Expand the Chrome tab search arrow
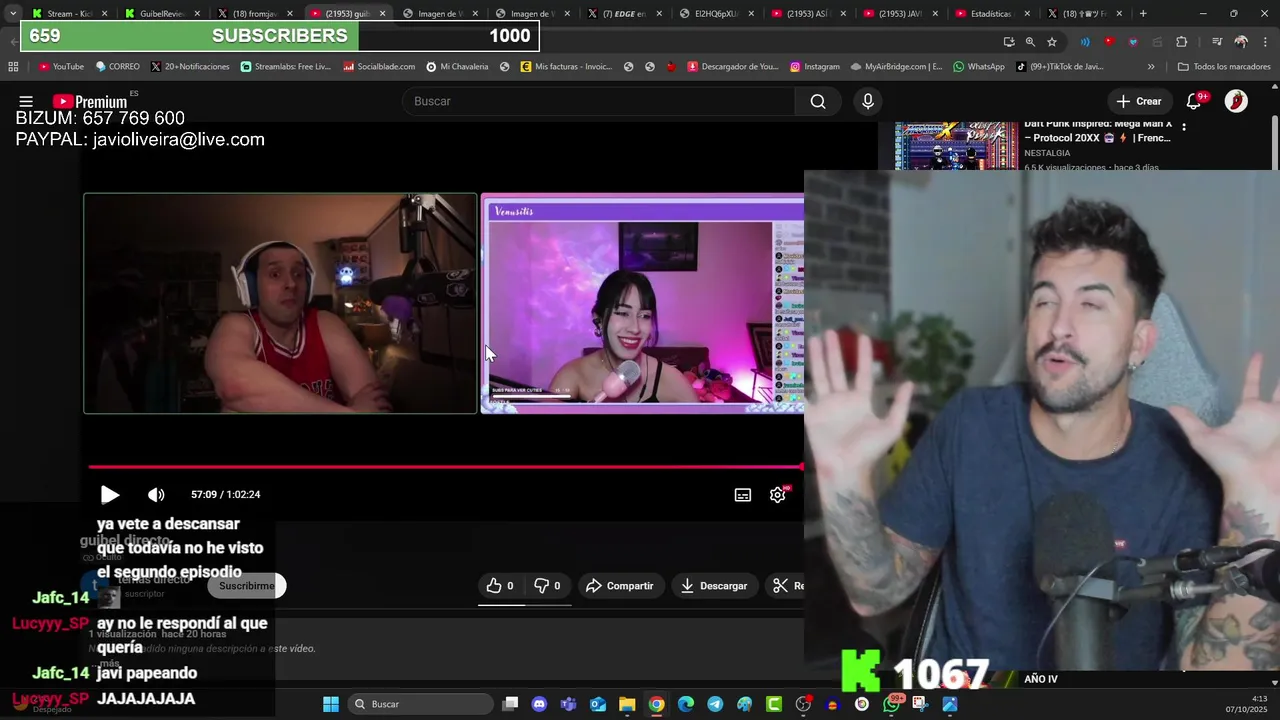Viewport: 1280px width, 720px height. pyautogui.click(x=12, y=13)
